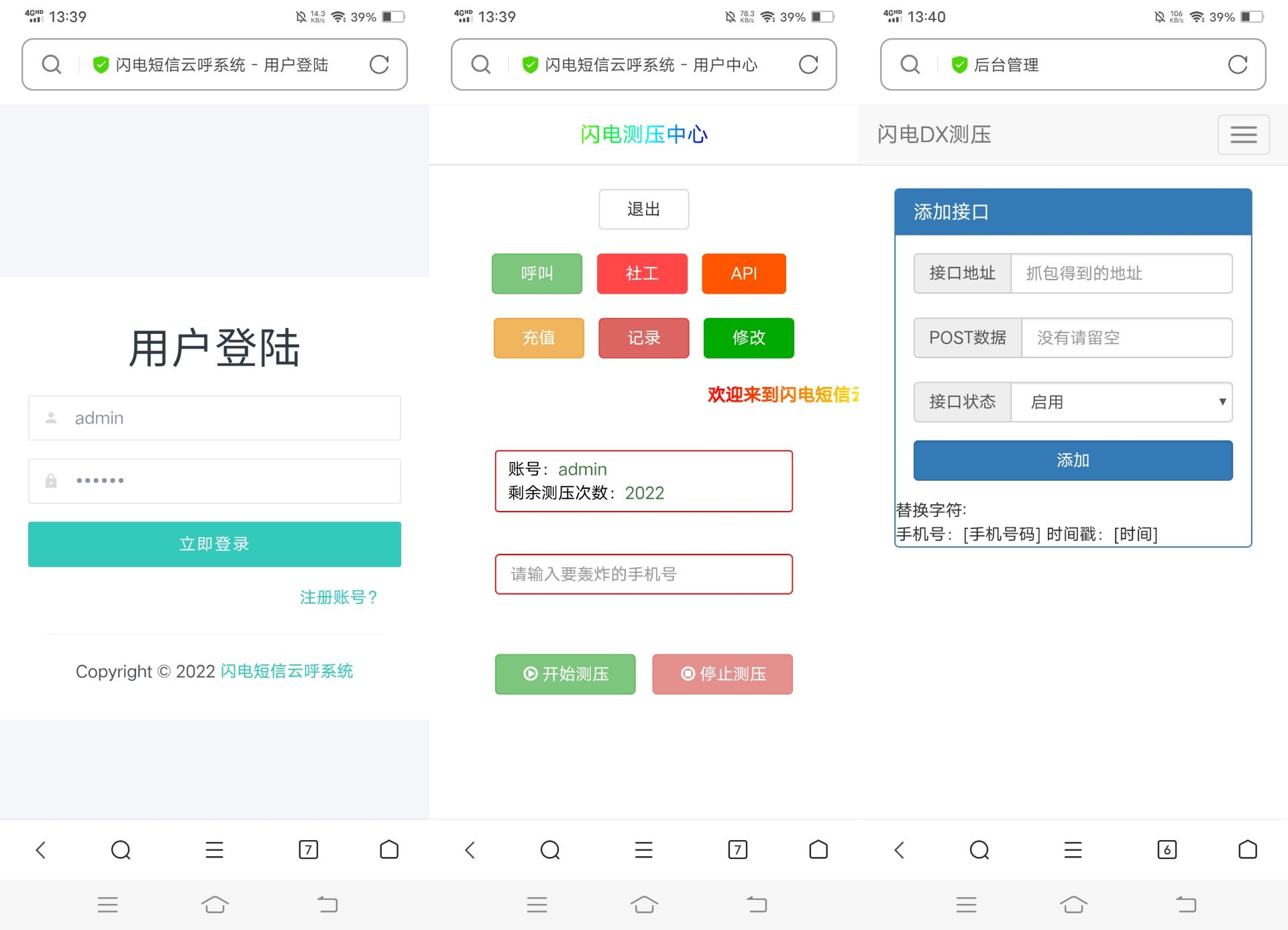Click the green security shield beside 用户中心 title
This screenshot has width=1288, height=930.
[x=530, y=64]
